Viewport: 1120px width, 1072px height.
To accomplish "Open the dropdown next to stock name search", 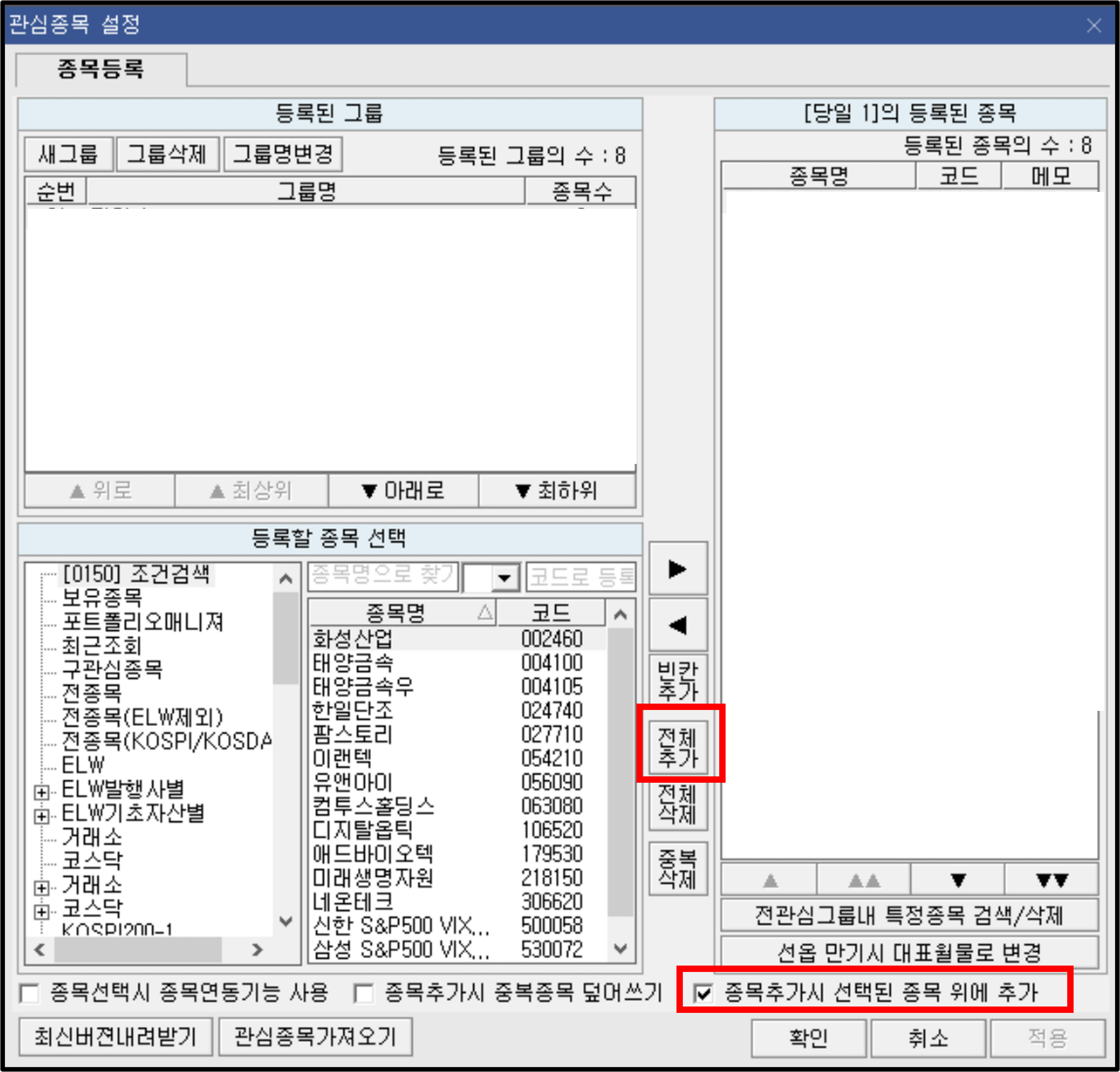I will coord(504,577).
